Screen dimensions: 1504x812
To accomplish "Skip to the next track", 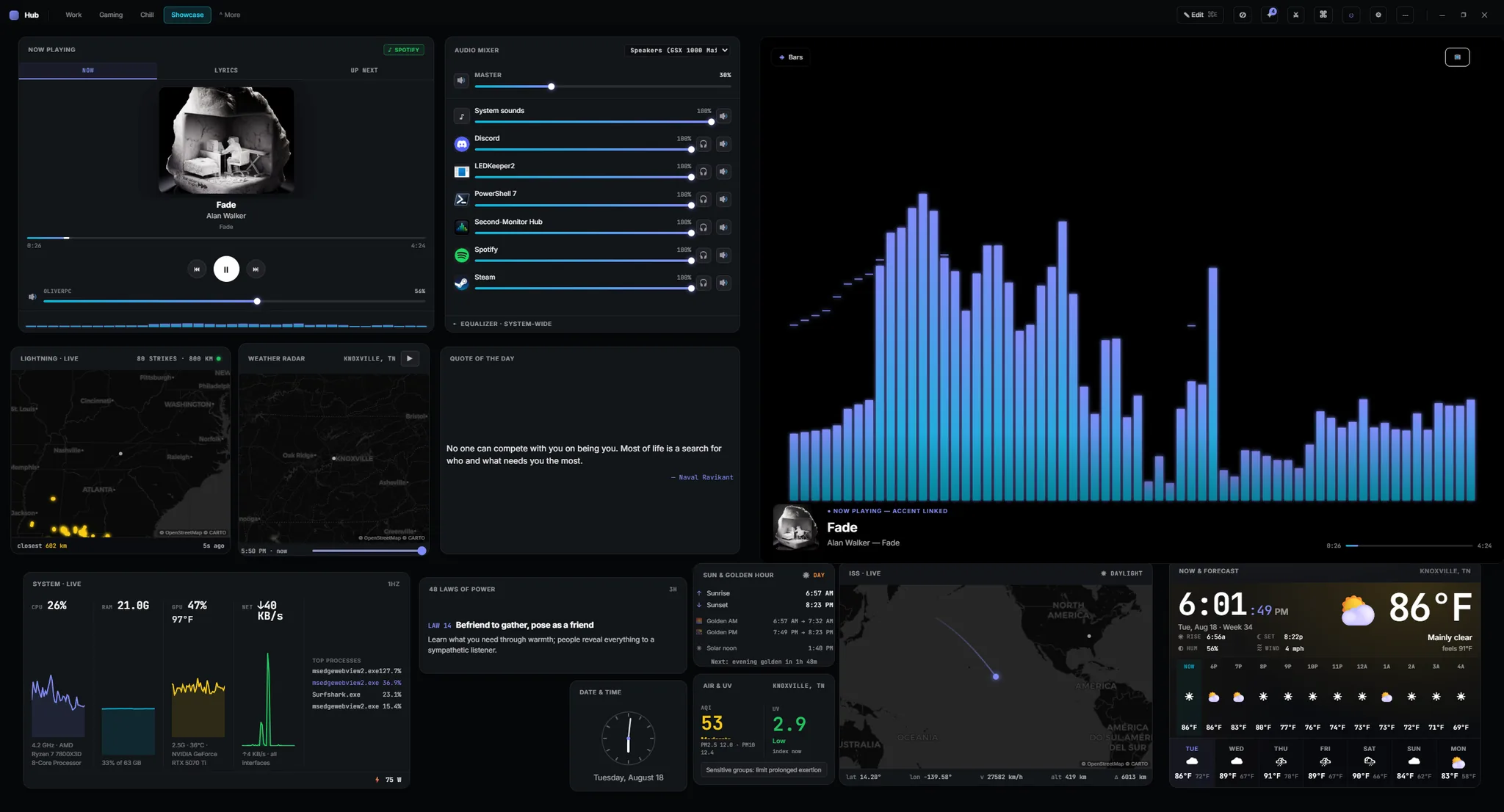I will click(x=256, y=269).
